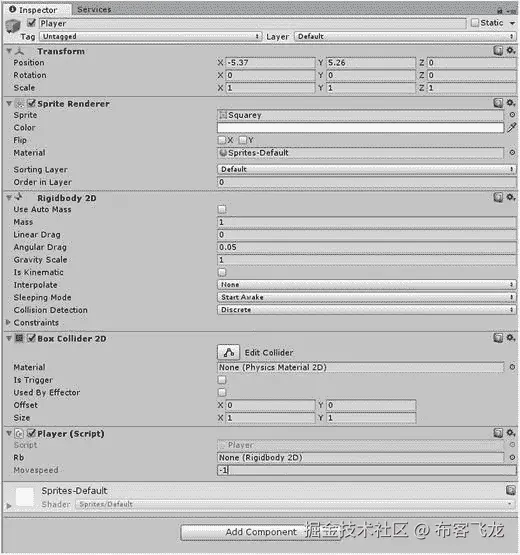Pick color with the eyedropper icon
Screen dimensions: 520x555
(512, 127)
